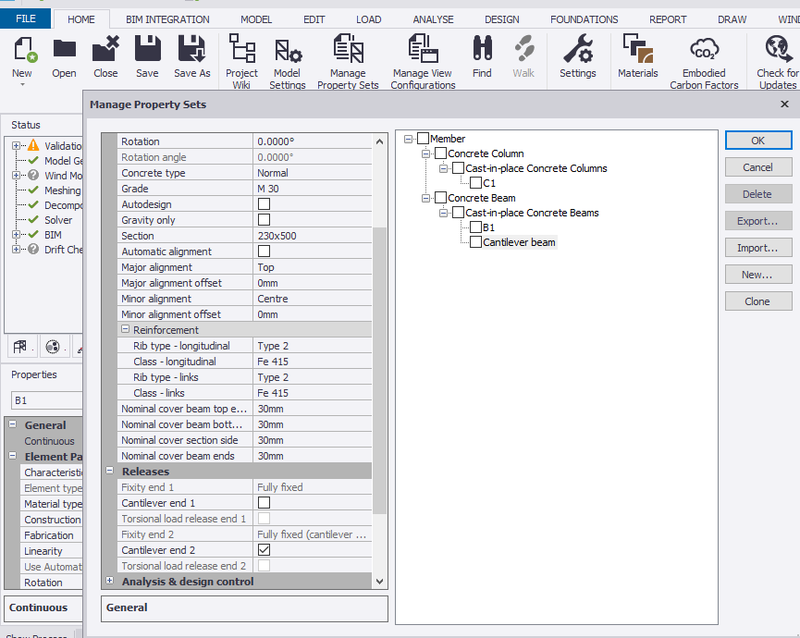The height and width of the screenshot is (638, 800).
Task: Click the property grid scrollbar thumb
Action: coord(380,370)
